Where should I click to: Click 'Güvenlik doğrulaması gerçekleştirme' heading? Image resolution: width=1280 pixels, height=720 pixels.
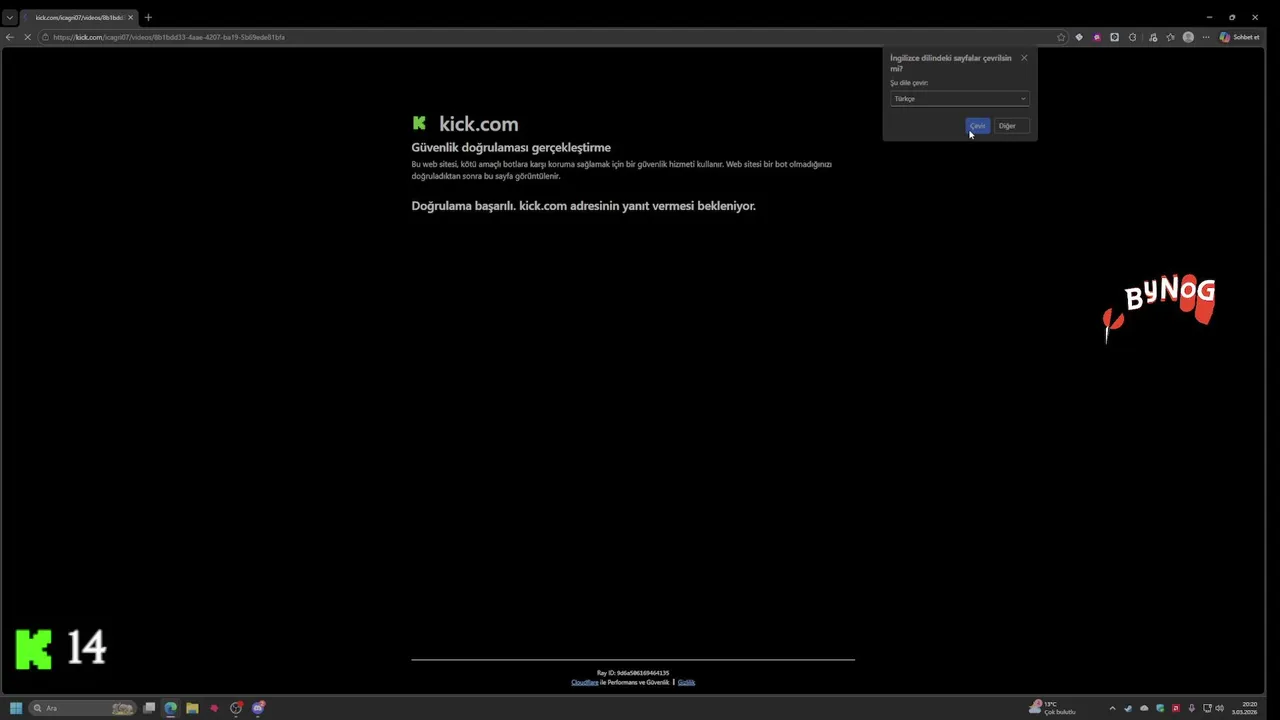coord(511,148)
